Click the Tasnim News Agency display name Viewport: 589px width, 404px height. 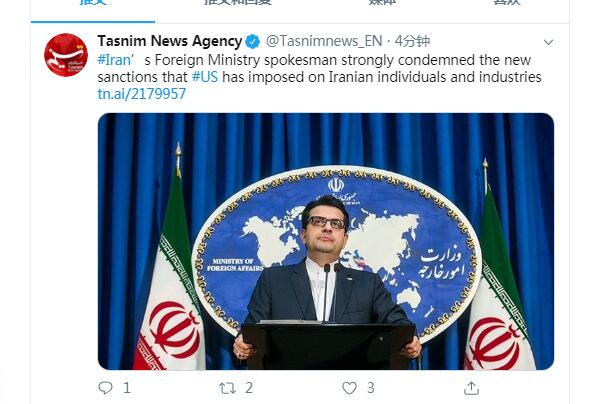click(x=169, y=41)
